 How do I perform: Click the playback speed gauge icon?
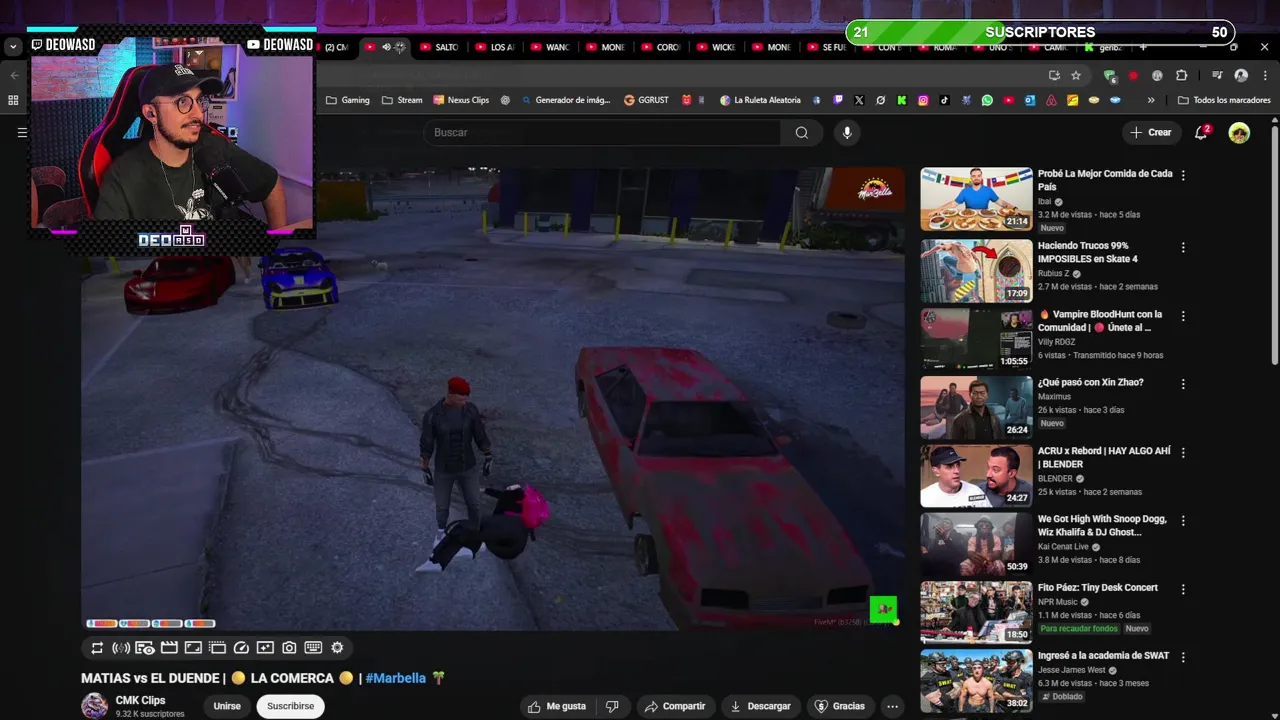click(241, 648)
